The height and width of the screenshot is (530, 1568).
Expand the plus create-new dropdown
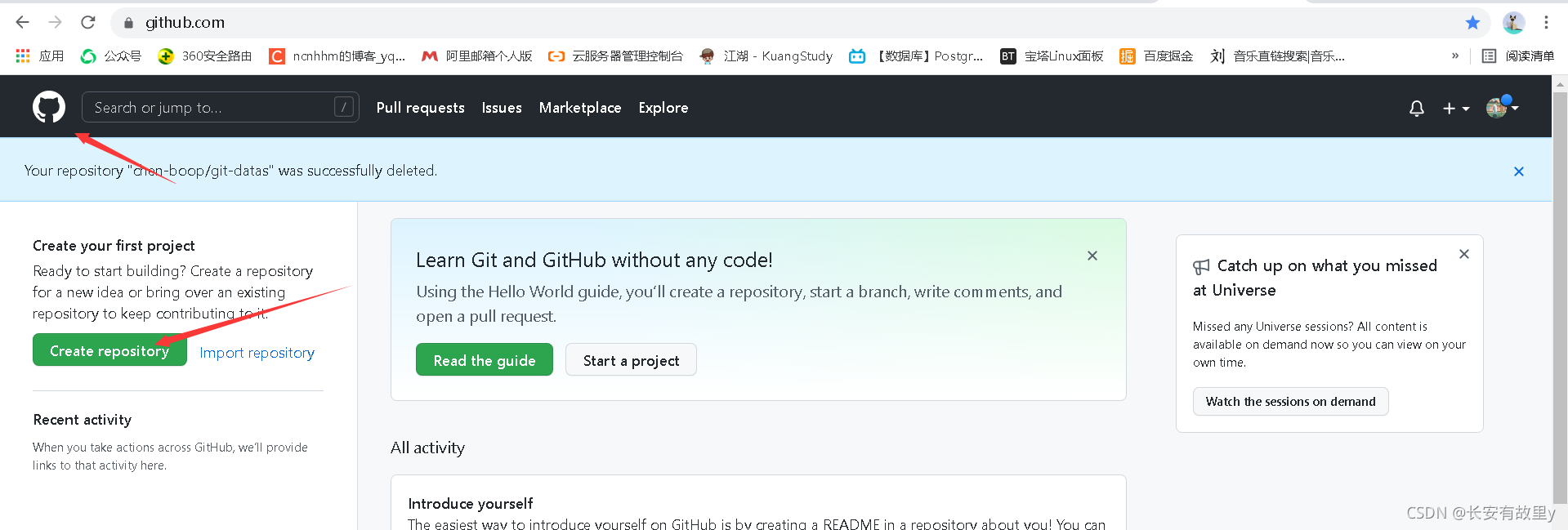(1456, 108)
